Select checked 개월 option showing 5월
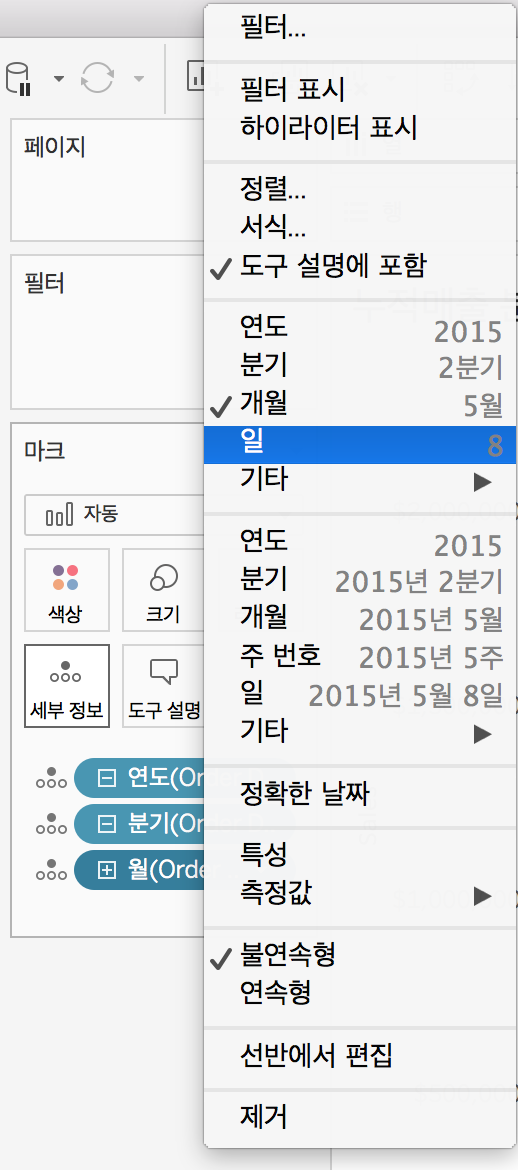Screen dimensions: 518x1170 [361, 404]
